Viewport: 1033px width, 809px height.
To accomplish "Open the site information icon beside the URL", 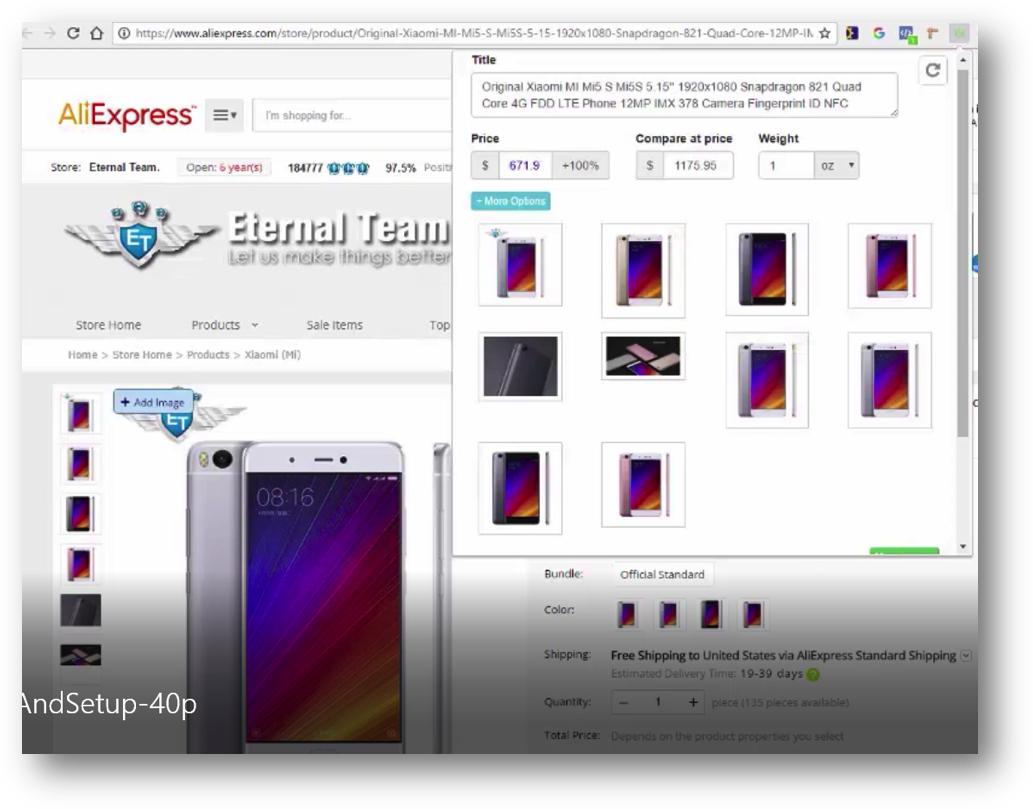I will (x=124, y=33).
